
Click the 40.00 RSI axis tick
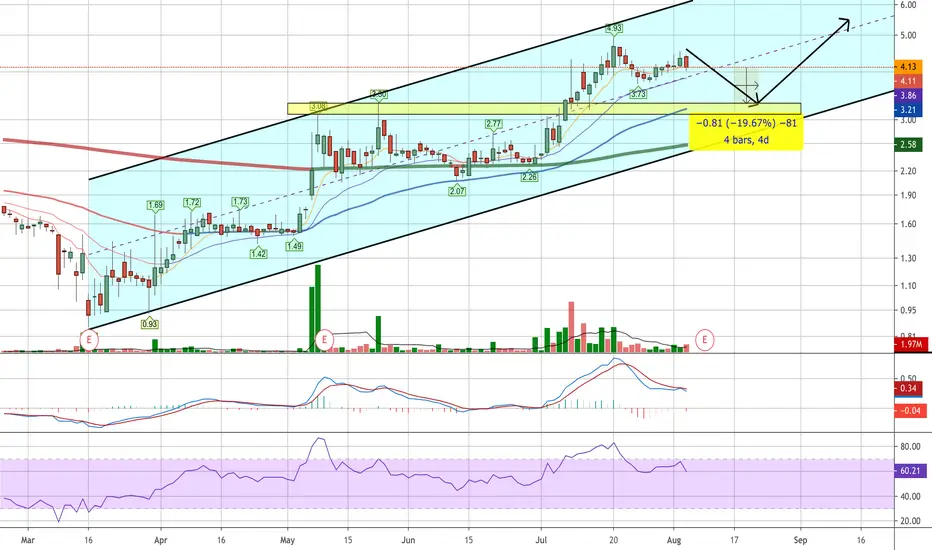tap(910, 497)
